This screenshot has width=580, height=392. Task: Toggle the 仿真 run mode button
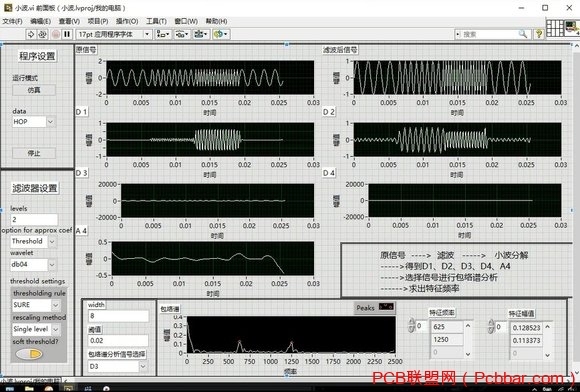tap(34, 90)
